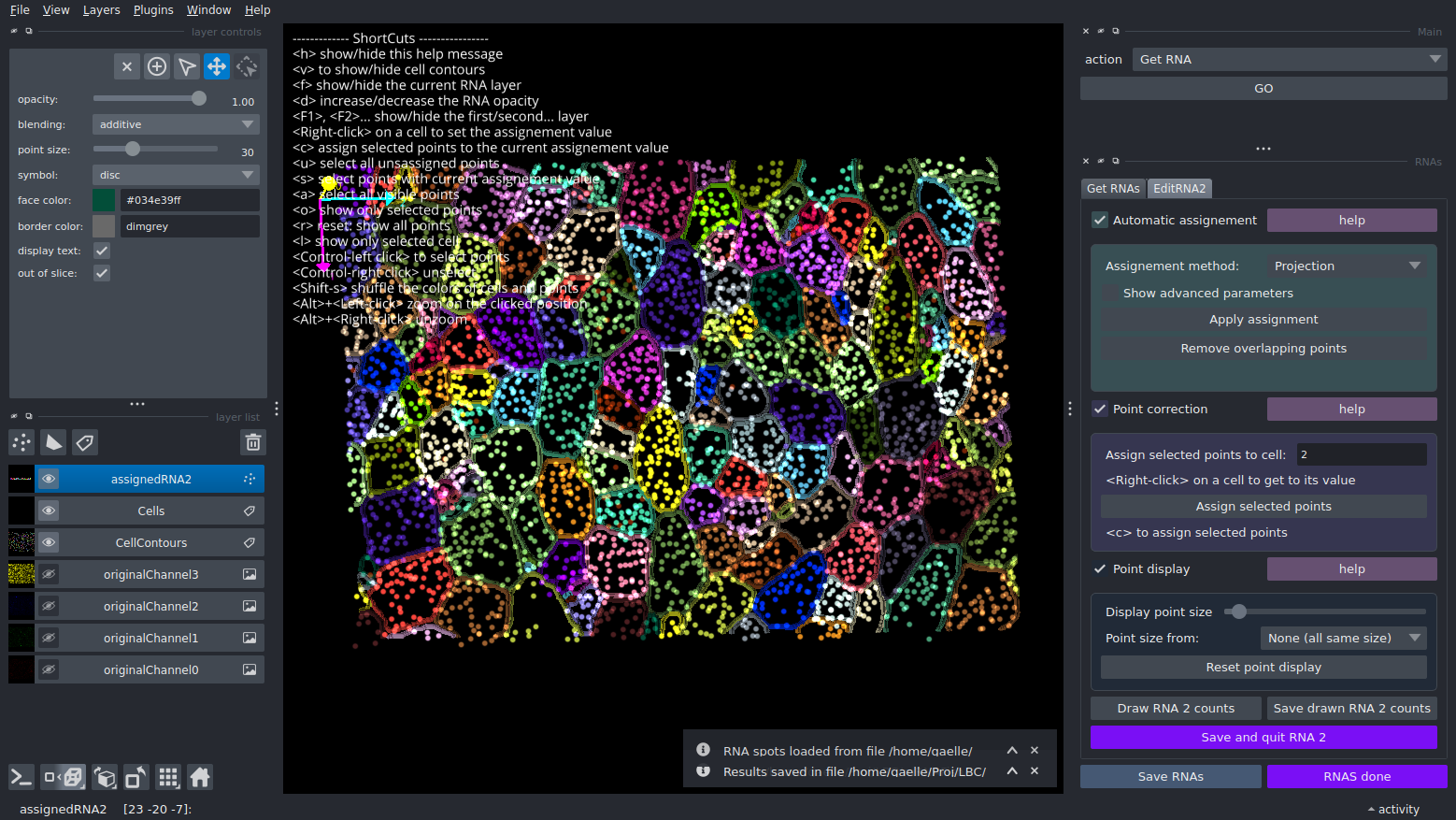Show the originalChannel3 layer
Image resolution: width=1456 pixels, height=820 pixels.
pyautogui.click(x=49, y=574)
